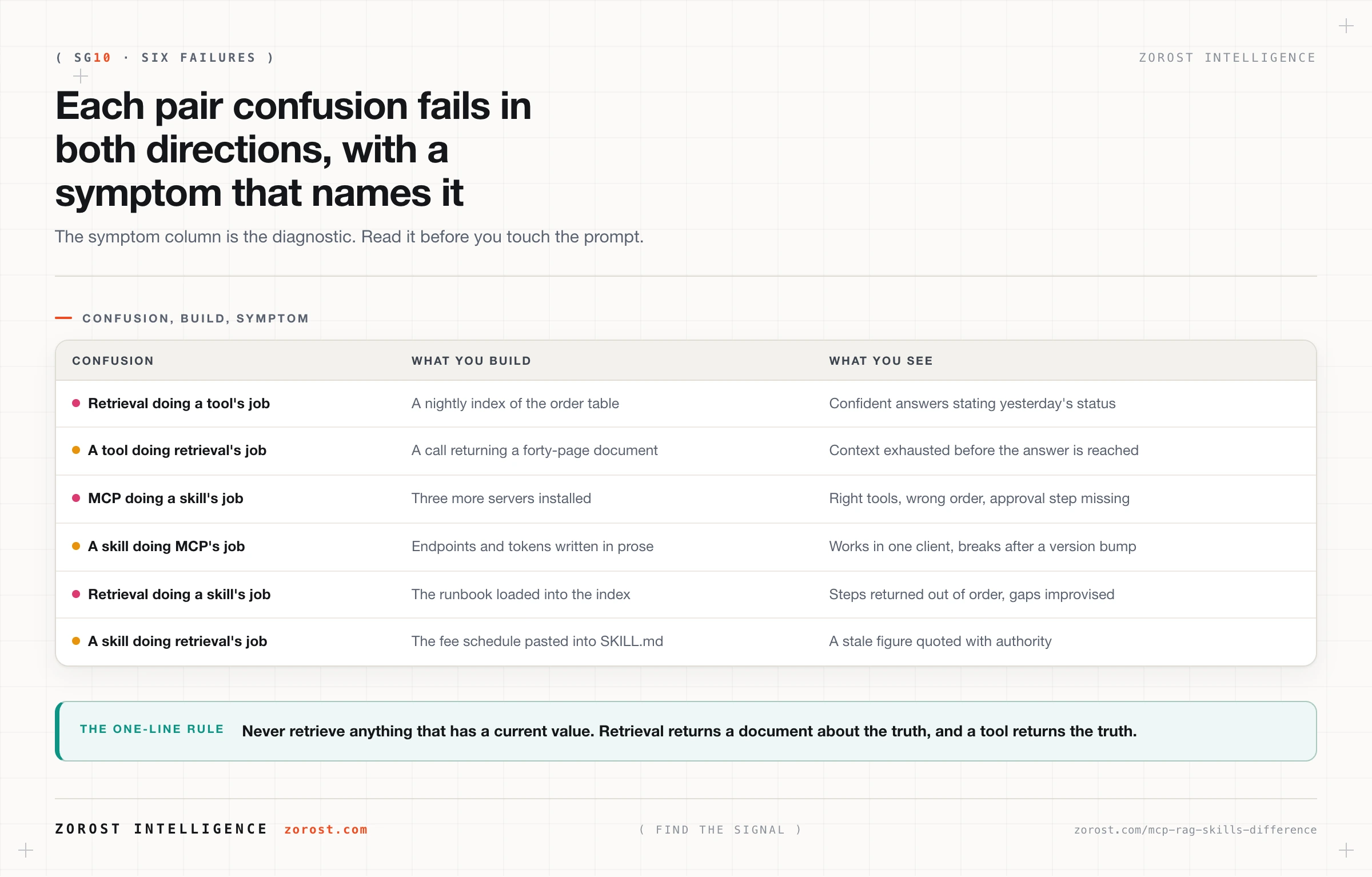Click the red dash before CONFUSION, BUILD, SYMPTOM
Screen dimensions: 1372x877
(x=63, y=318)
